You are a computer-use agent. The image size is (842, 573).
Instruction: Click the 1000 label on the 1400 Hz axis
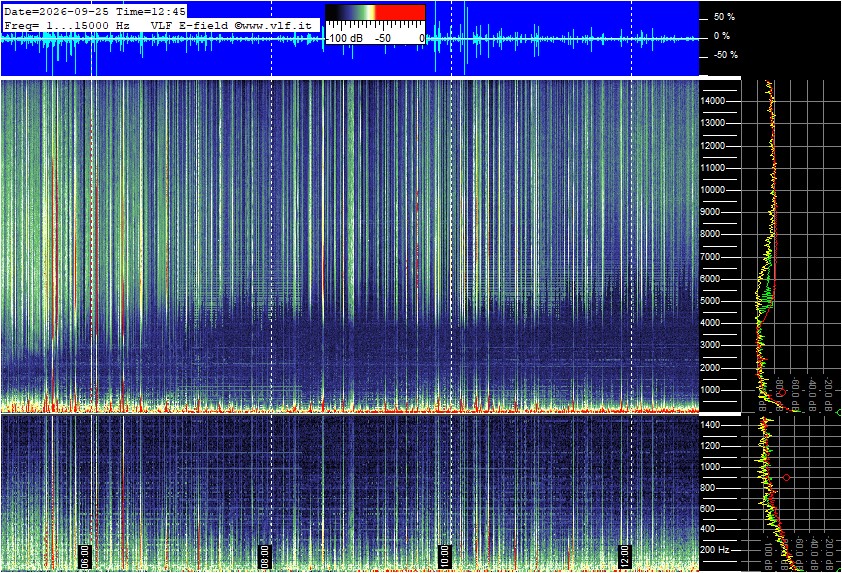[710, 467]
